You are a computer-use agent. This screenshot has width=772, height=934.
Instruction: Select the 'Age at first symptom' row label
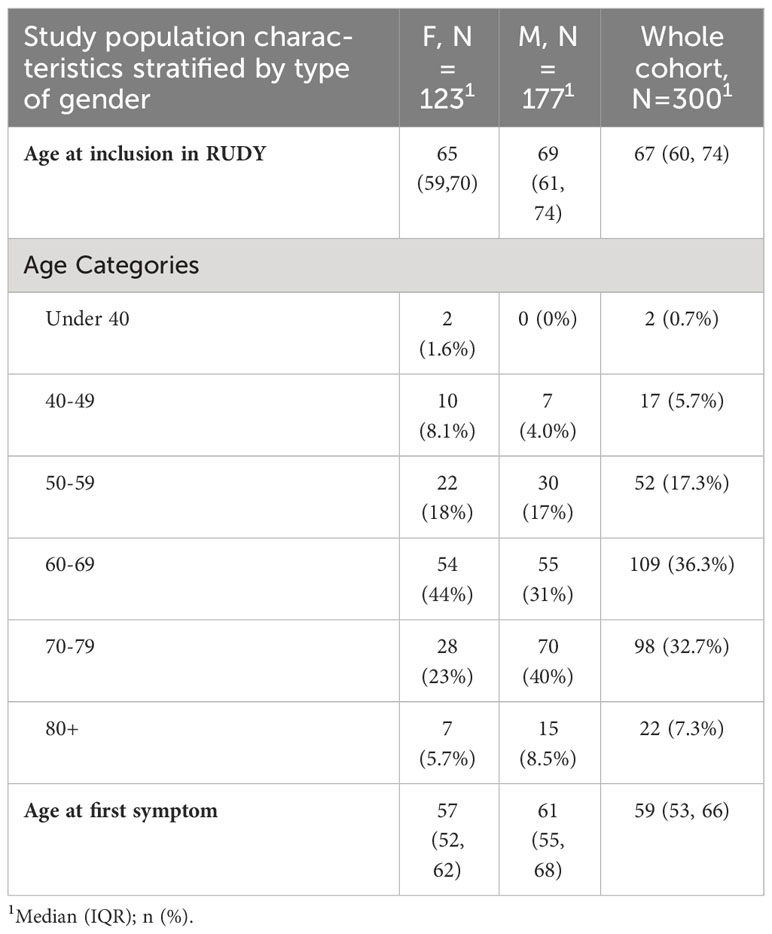pos(121,811)
